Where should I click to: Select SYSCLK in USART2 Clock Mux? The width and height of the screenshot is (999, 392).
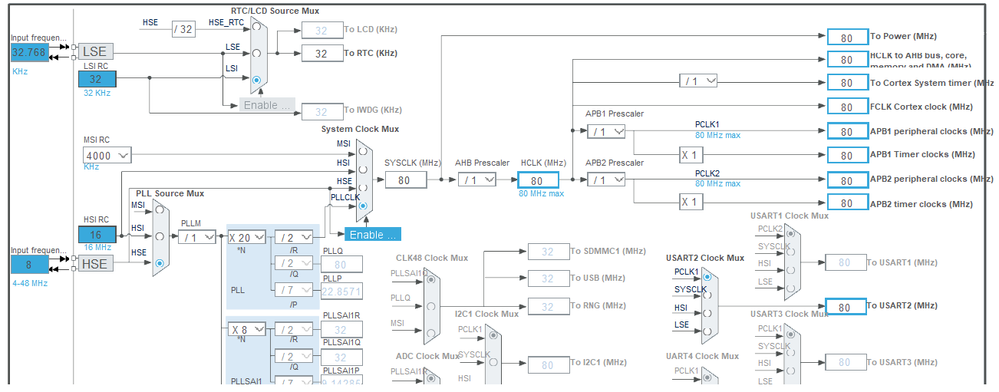[707, 296]
